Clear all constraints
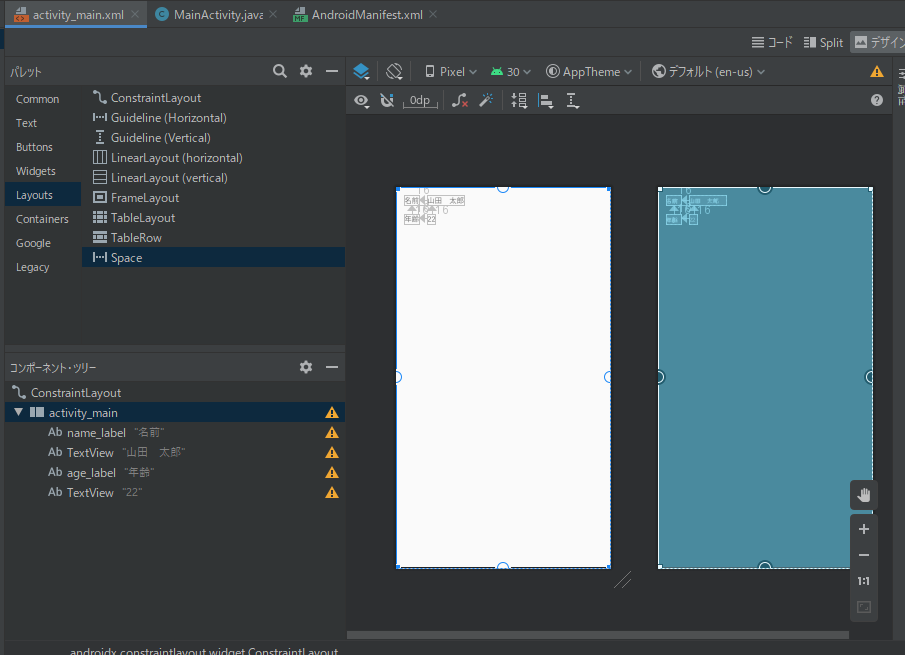Screen dimensions: 905x655 pos(460,101)
